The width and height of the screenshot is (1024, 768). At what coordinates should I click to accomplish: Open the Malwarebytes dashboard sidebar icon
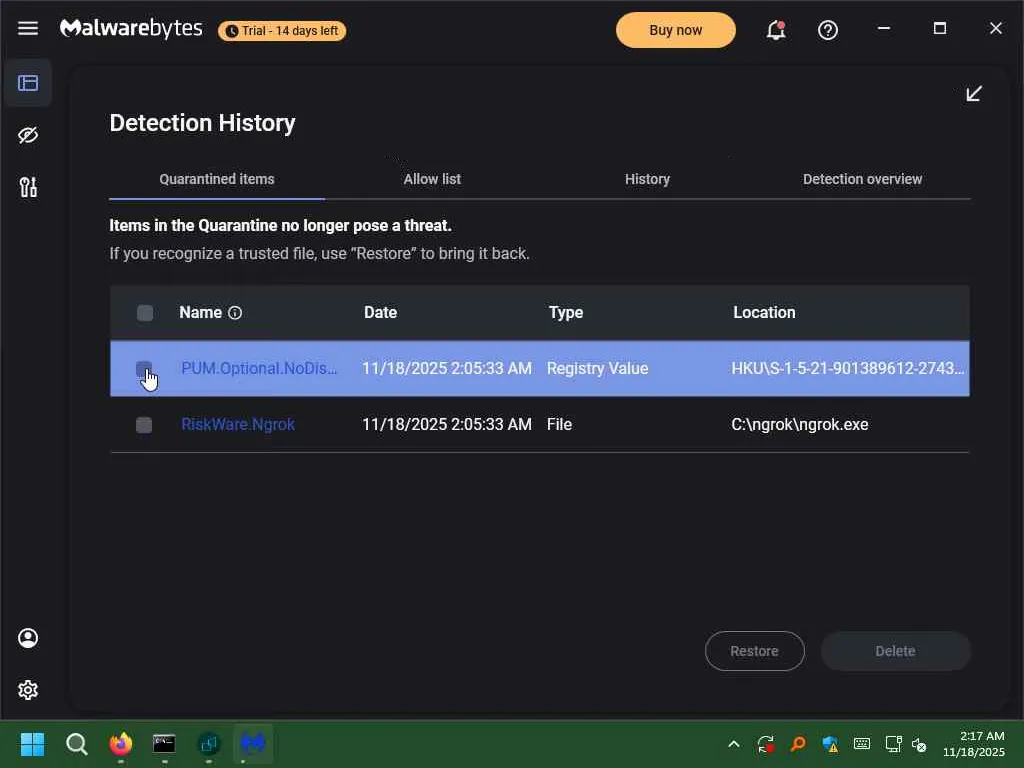(x=27, y=83)
